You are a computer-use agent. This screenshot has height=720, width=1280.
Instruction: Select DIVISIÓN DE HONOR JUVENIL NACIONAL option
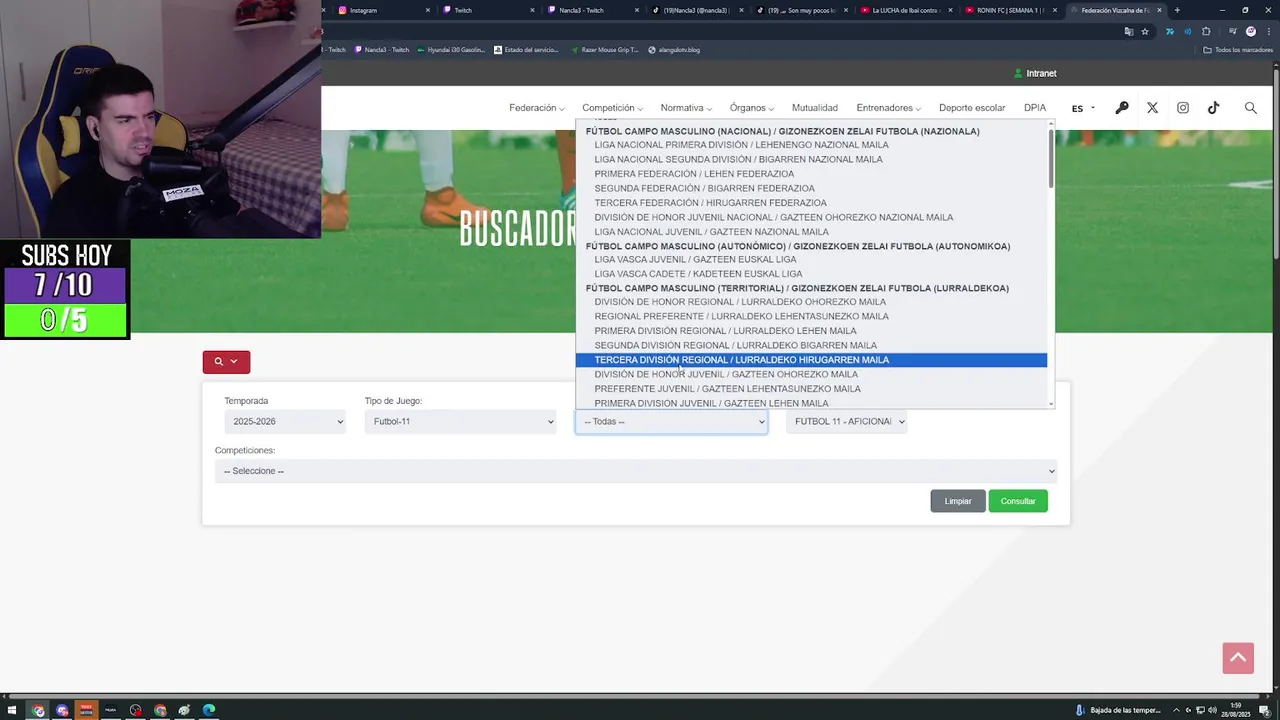coord(811,217)
